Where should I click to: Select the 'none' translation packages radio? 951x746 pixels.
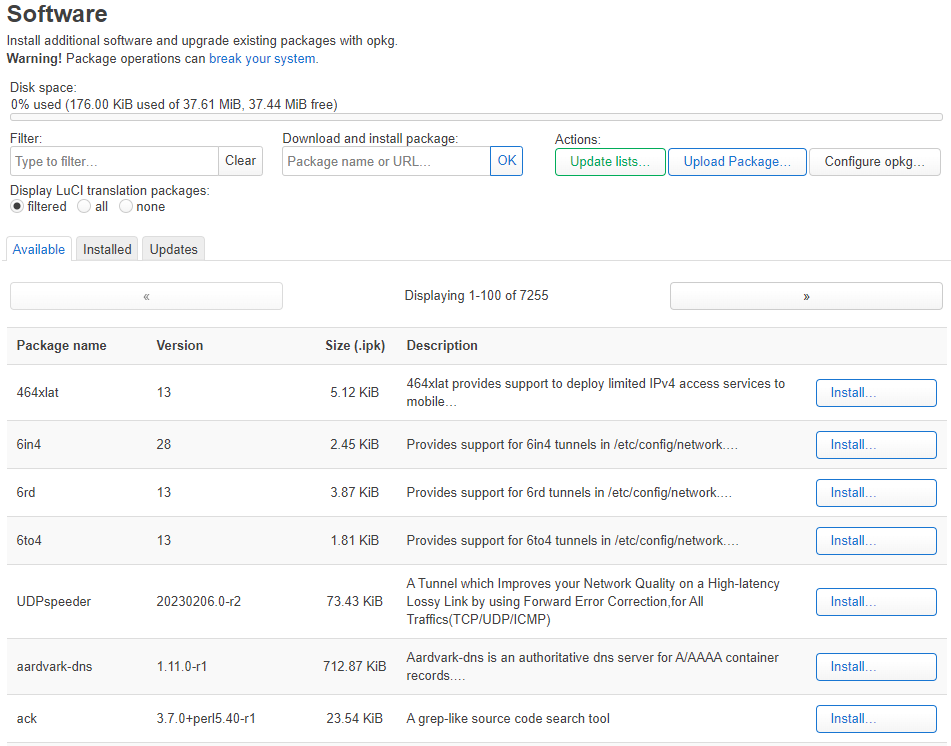[x=126, y=206]
